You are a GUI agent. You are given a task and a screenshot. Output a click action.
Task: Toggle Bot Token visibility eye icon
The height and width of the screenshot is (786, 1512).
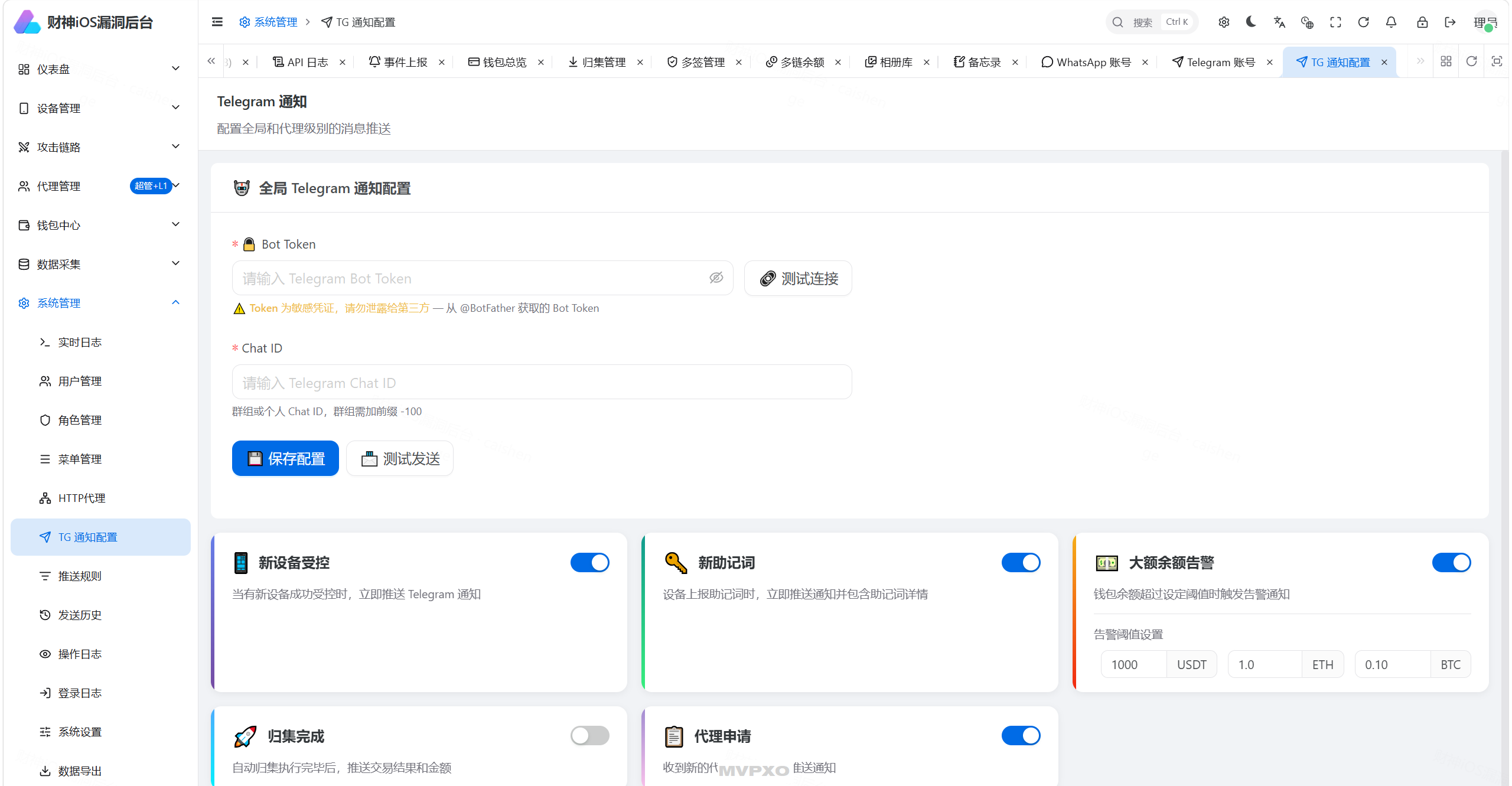(x=716, y=278)
